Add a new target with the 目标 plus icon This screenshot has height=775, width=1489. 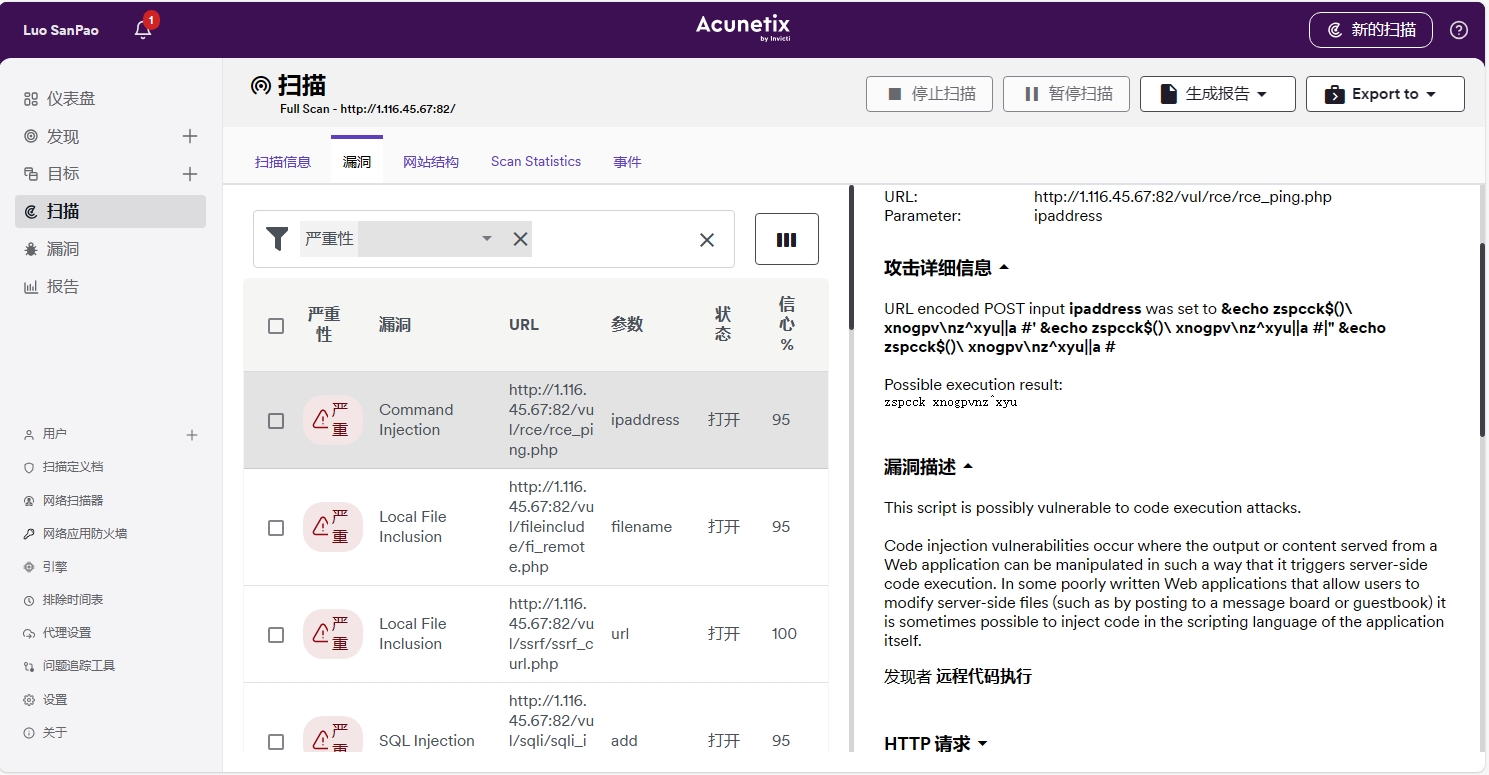pyautogui.click(x=190, y=174)
